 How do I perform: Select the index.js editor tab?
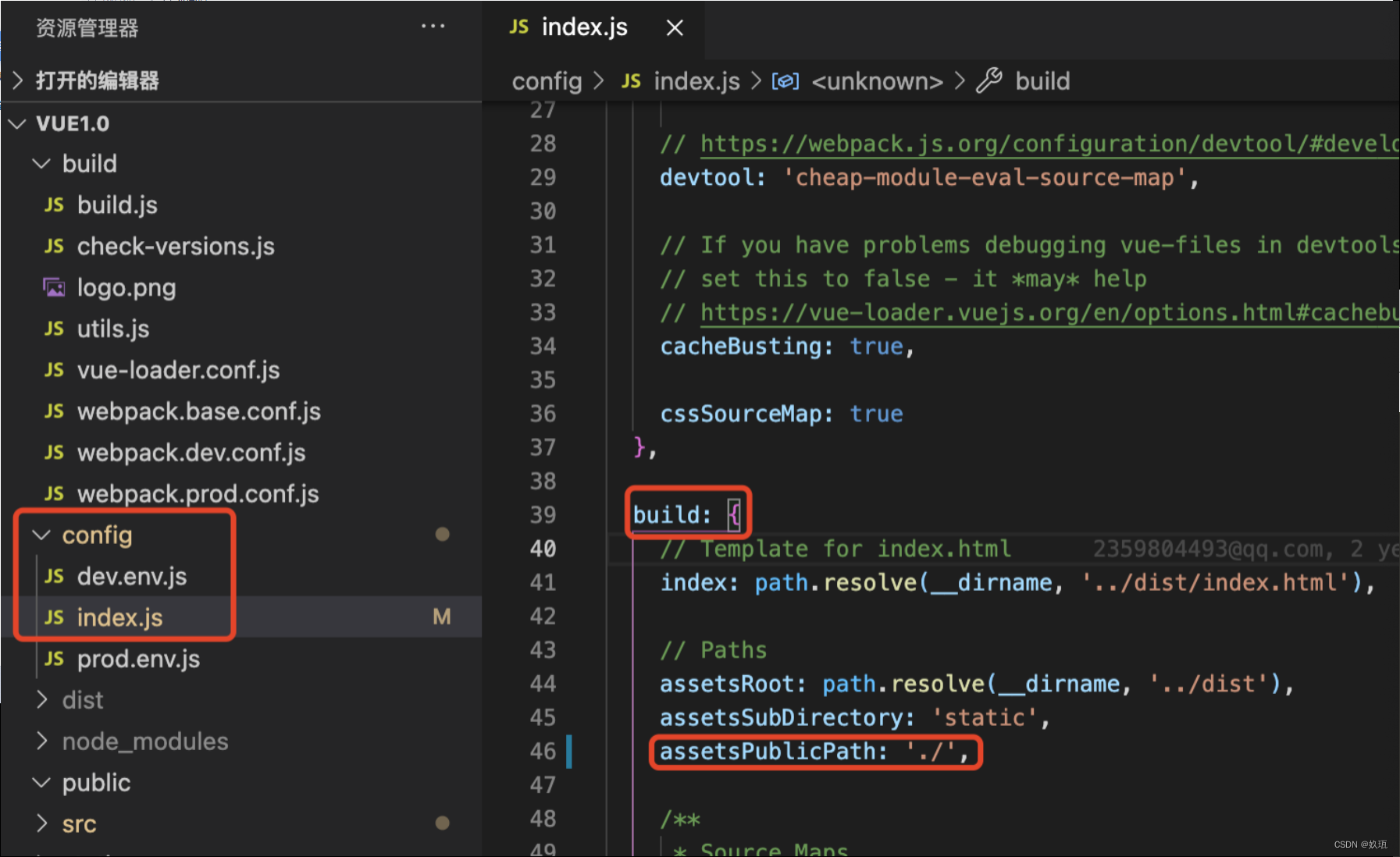click(593, 28)
